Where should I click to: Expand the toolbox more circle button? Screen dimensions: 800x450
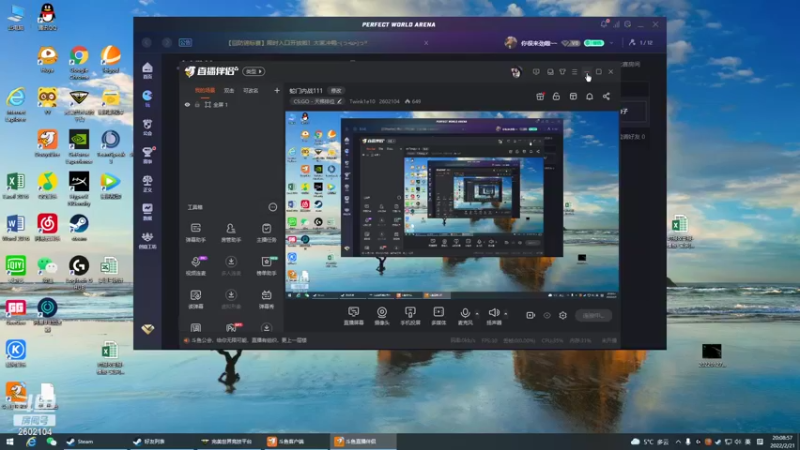coord(273,207)
